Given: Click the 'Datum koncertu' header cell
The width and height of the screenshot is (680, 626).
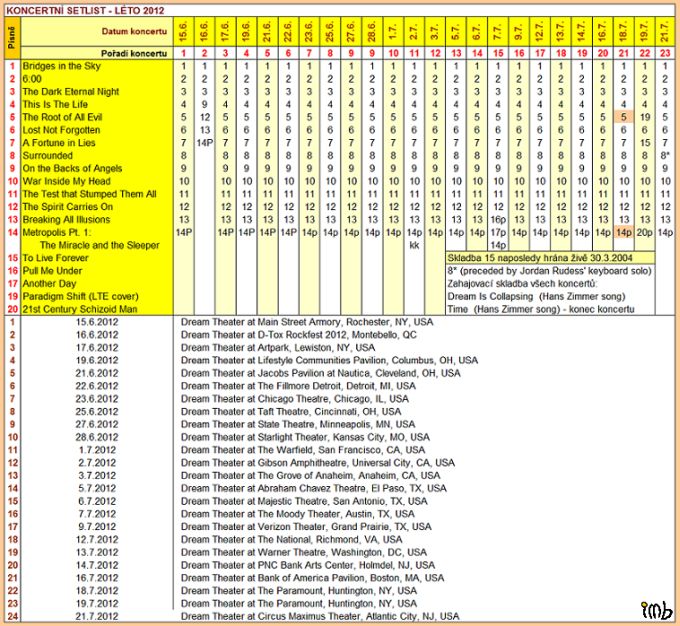Looking at the screenshot, I should click(96, 32).
